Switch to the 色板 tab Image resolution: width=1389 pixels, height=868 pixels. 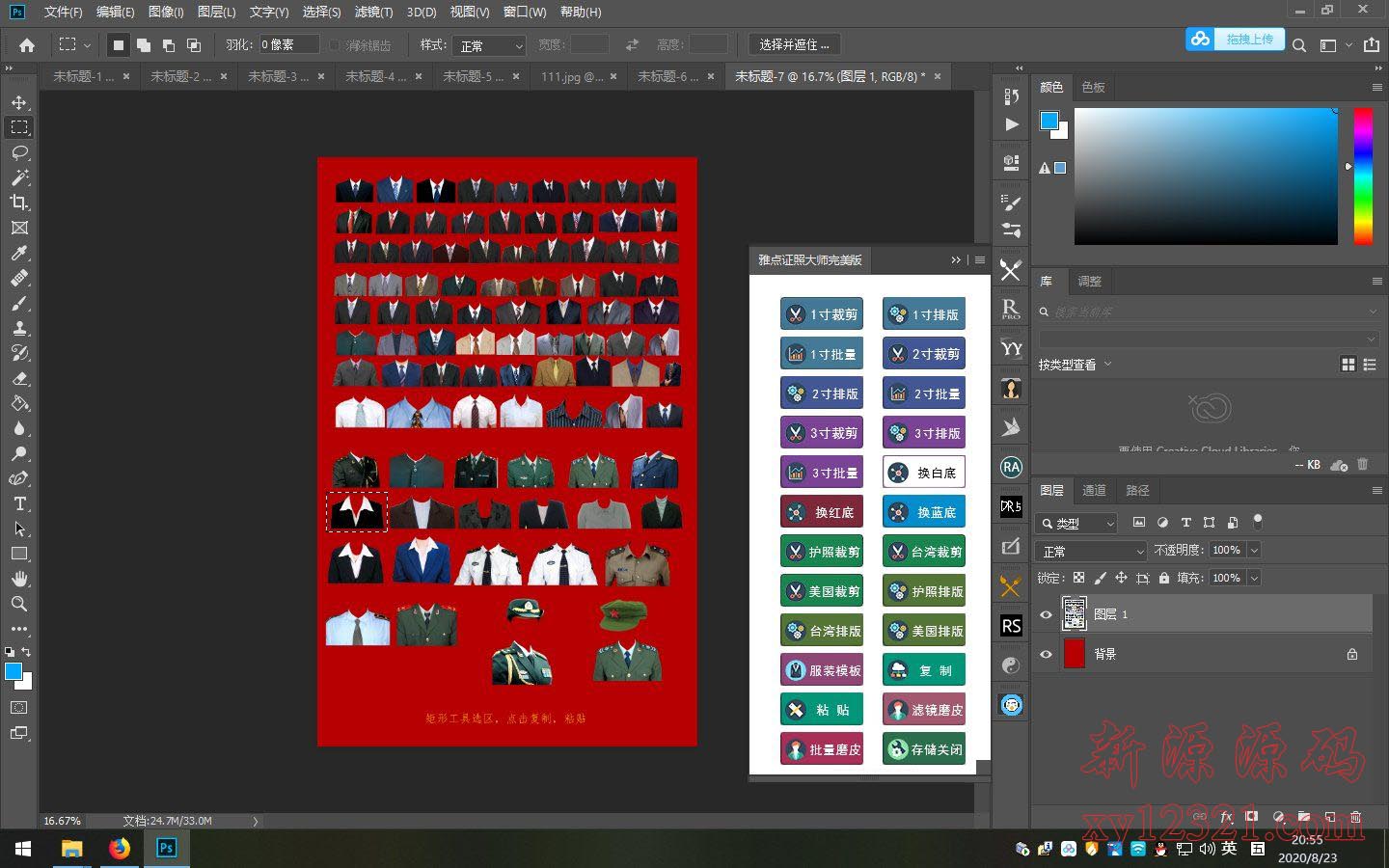[x=1093, y=87]
